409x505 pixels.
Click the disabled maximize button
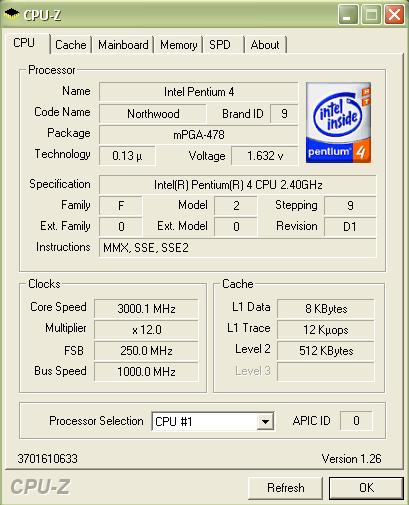[371, 15]
